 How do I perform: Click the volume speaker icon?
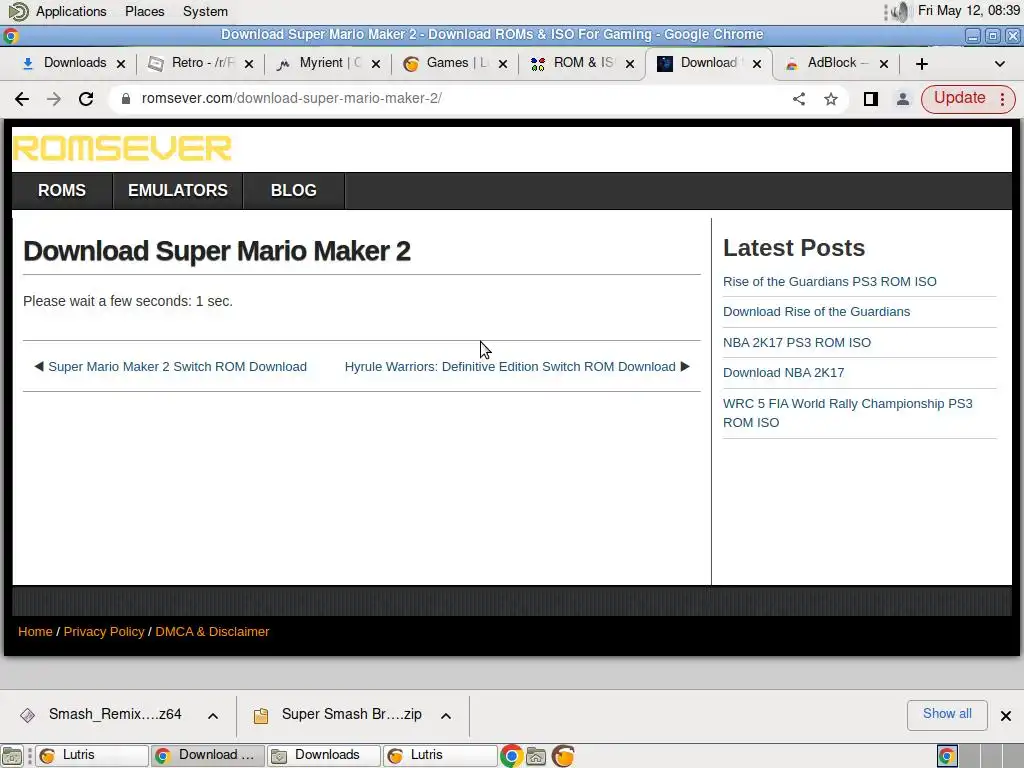901,11
